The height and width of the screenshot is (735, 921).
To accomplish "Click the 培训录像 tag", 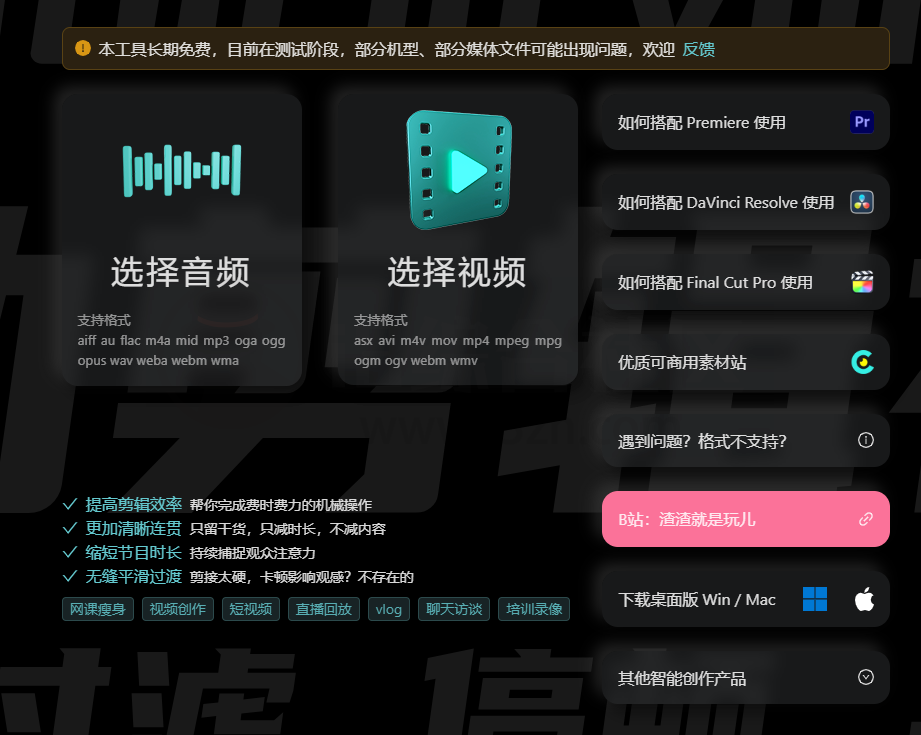I will click(x=533, y=609).
